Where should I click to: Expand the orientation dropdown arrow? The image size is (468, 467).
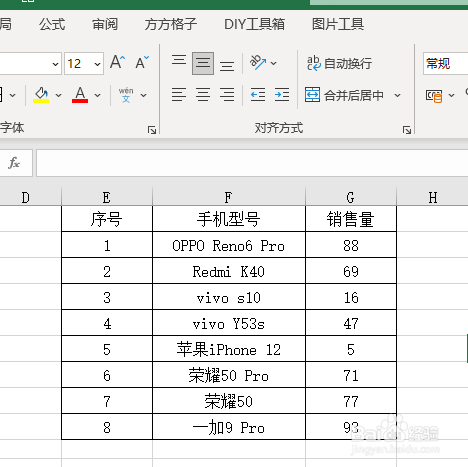(x=273, y=63)
